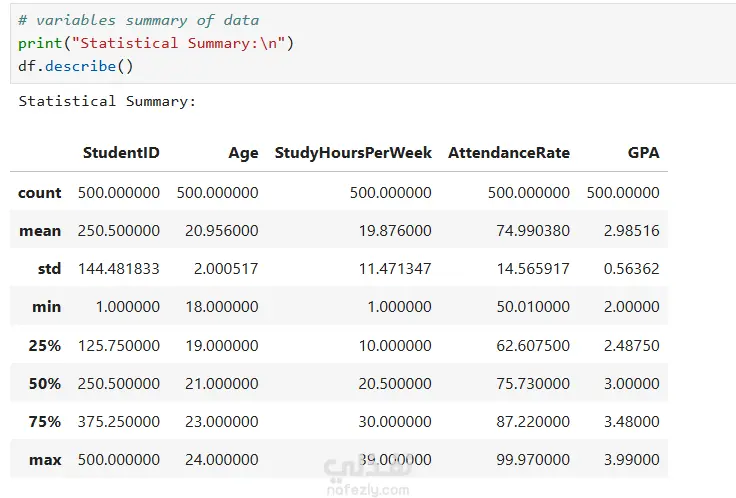Screen dimensions: 736x498
Task: Select the min row label
Action: point(46,307)
